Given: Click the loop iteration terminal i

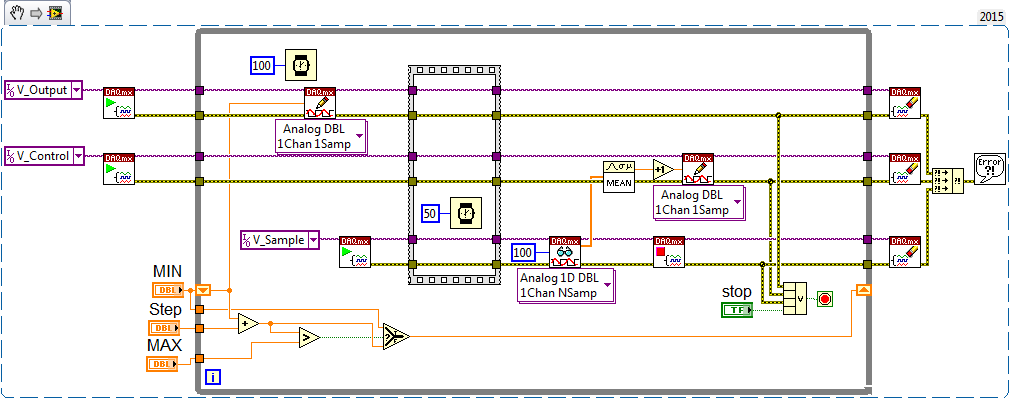Looking at the screenshot, I should click(x=212, y=378).
